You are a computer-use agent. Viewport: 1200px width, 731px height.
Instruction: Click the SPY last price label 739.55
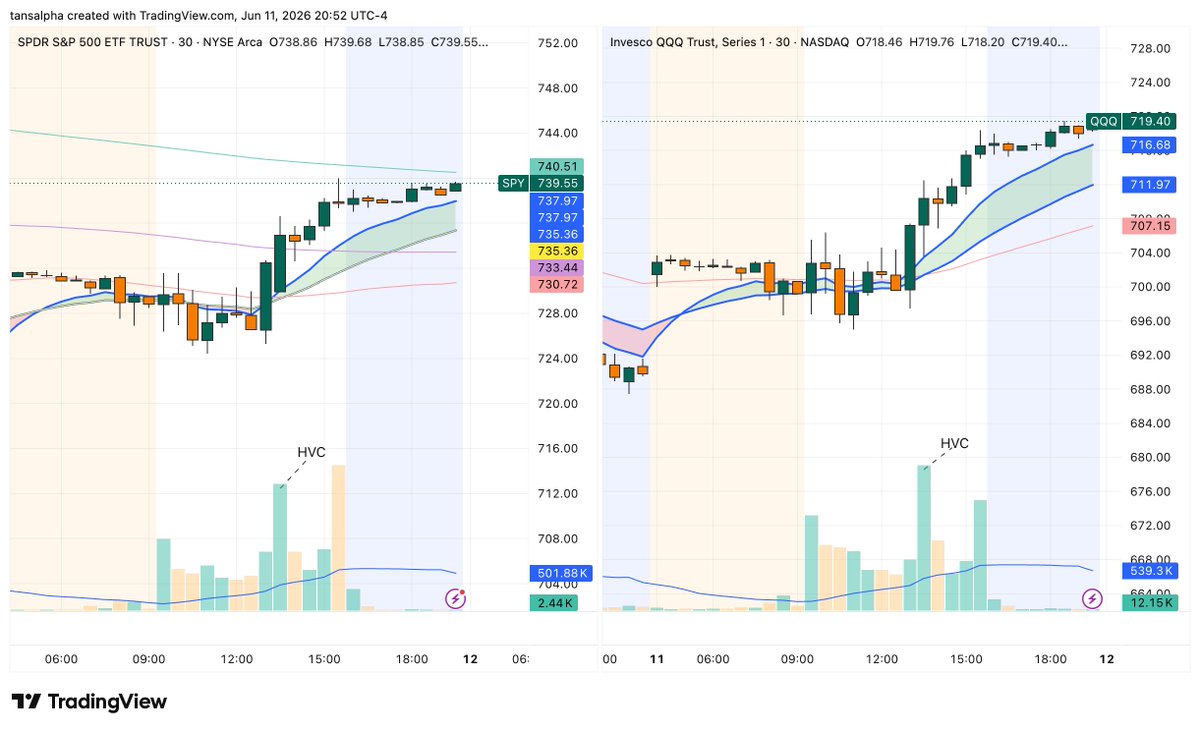(557, 183)
